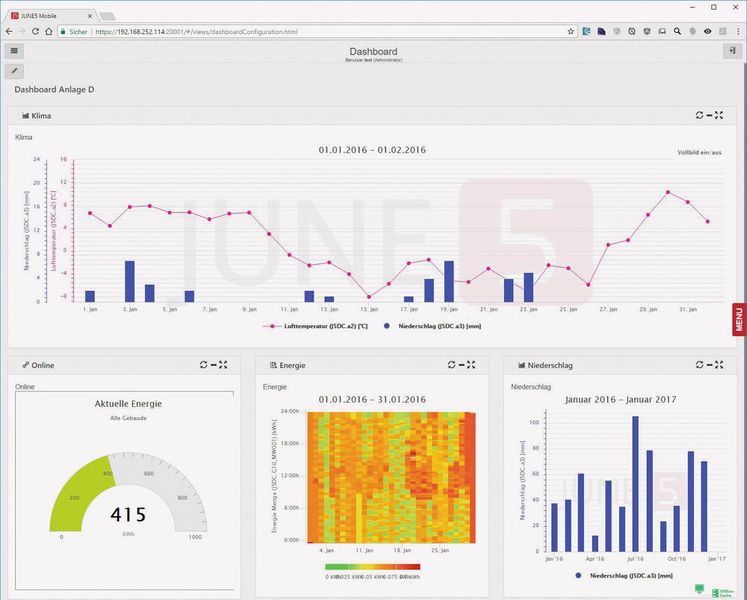Toggle the Lufttemperatur series in the Klima legend
747x600 pixels.
(315, 326)
